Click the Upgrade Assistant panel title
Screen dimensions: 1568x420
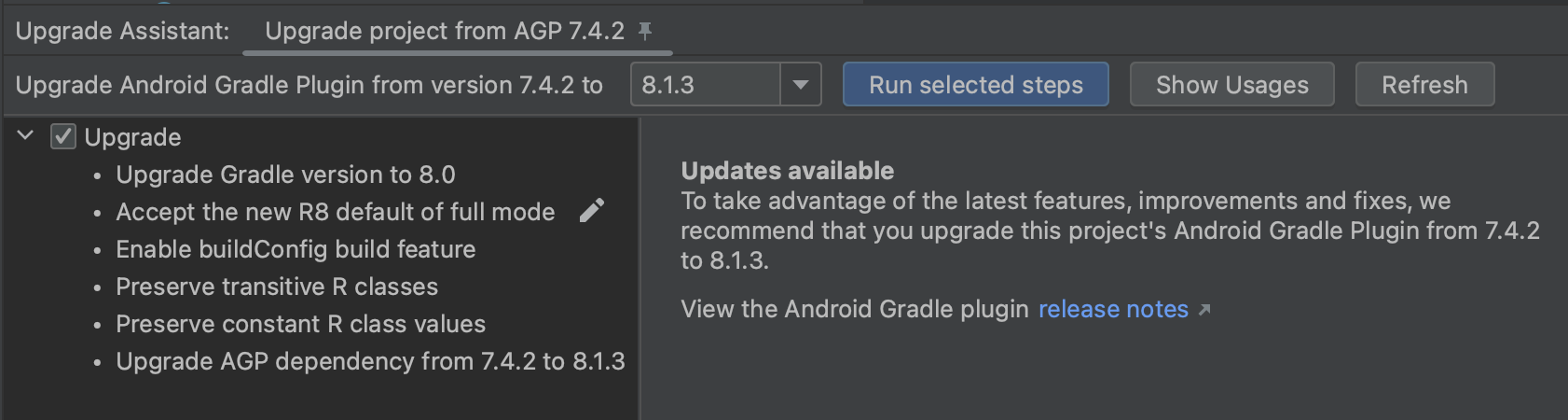(122, 31)
